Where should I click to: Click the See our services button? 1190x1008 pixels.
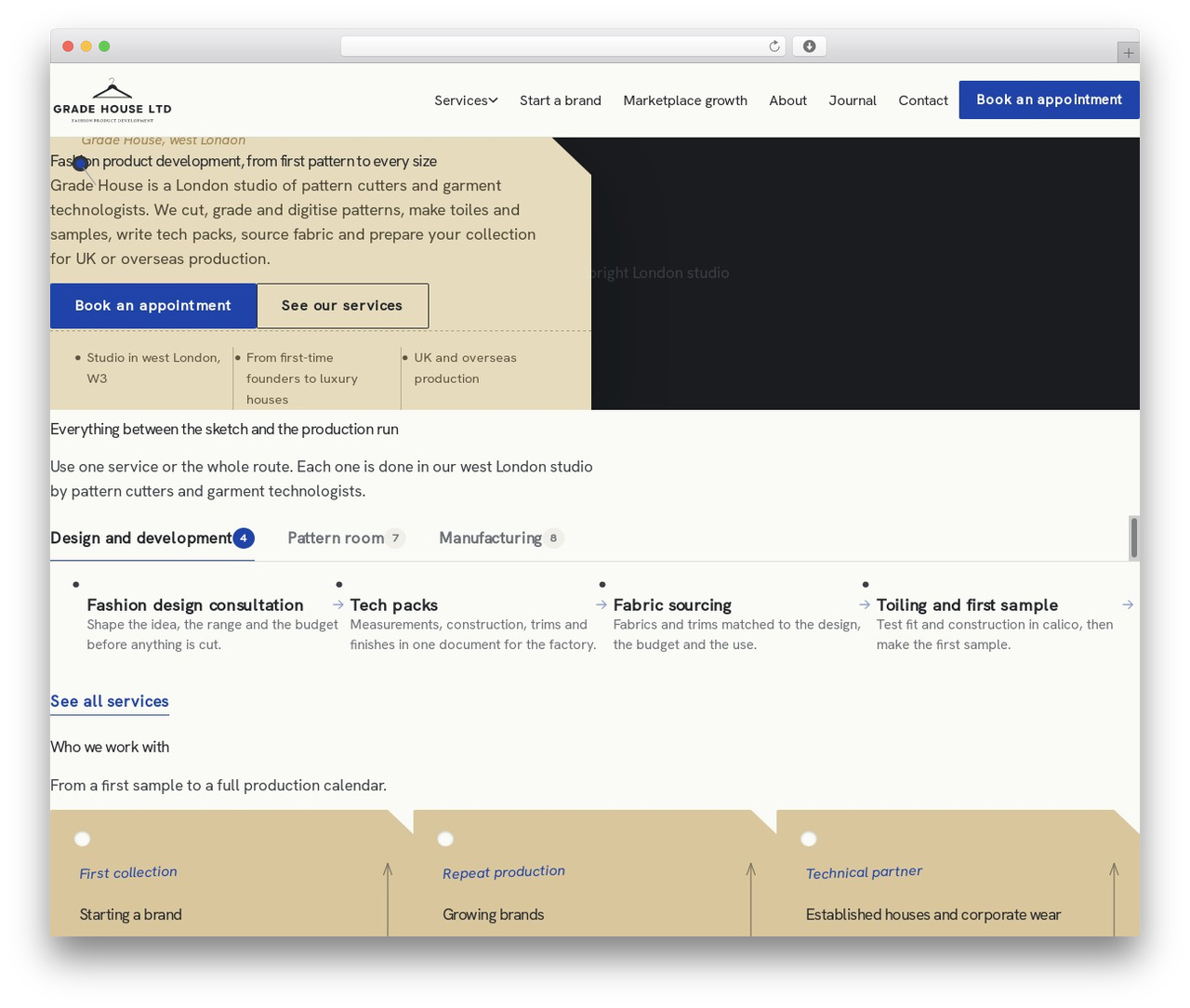tap(342, 306)
